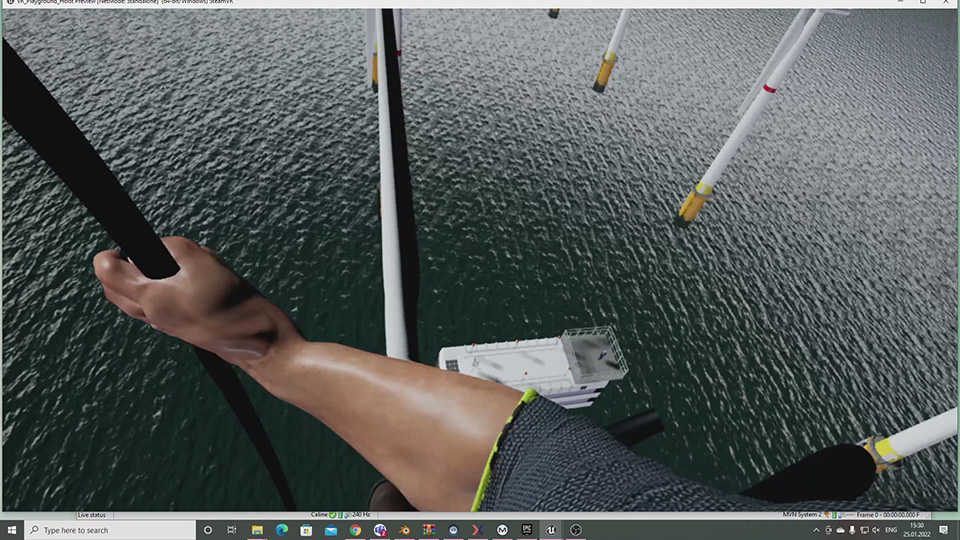960x540 pixels.
Task: Open the Mail app from the taskbar
Action: 331,530
